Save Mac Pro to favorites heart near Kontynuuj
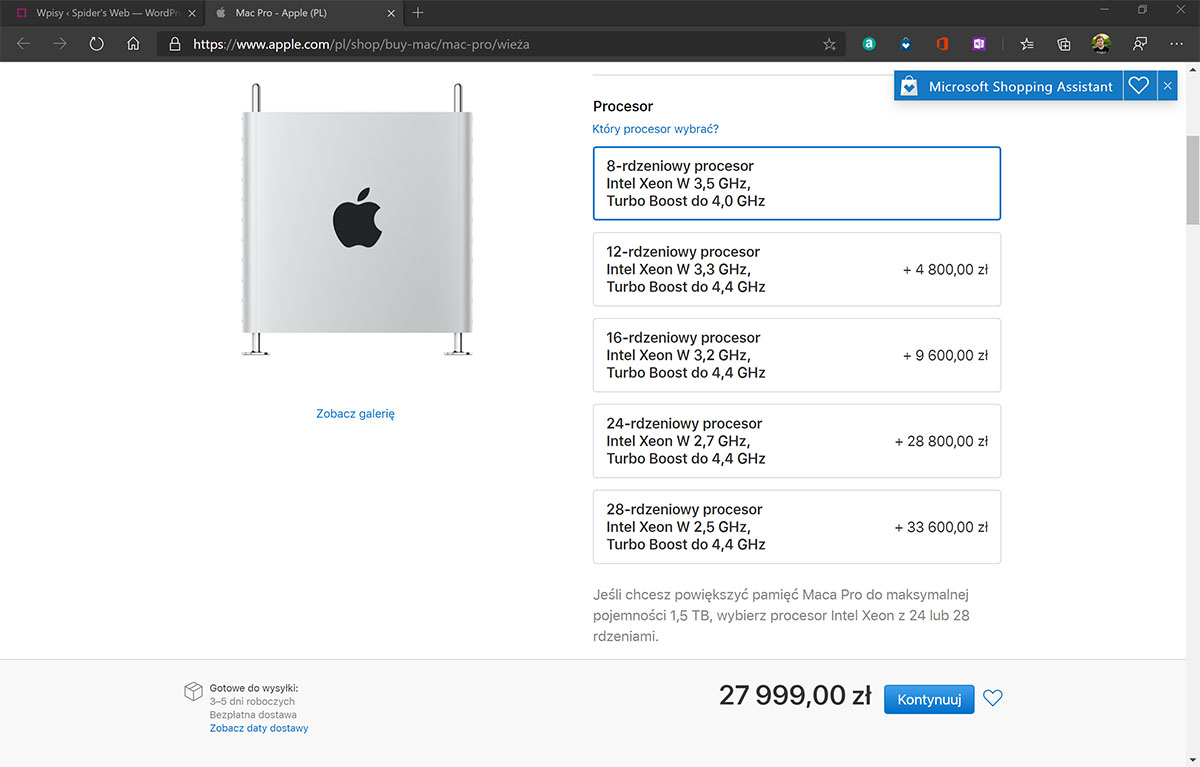Image resolution: width=1200 pixels, height=767 pixels. 992,698
